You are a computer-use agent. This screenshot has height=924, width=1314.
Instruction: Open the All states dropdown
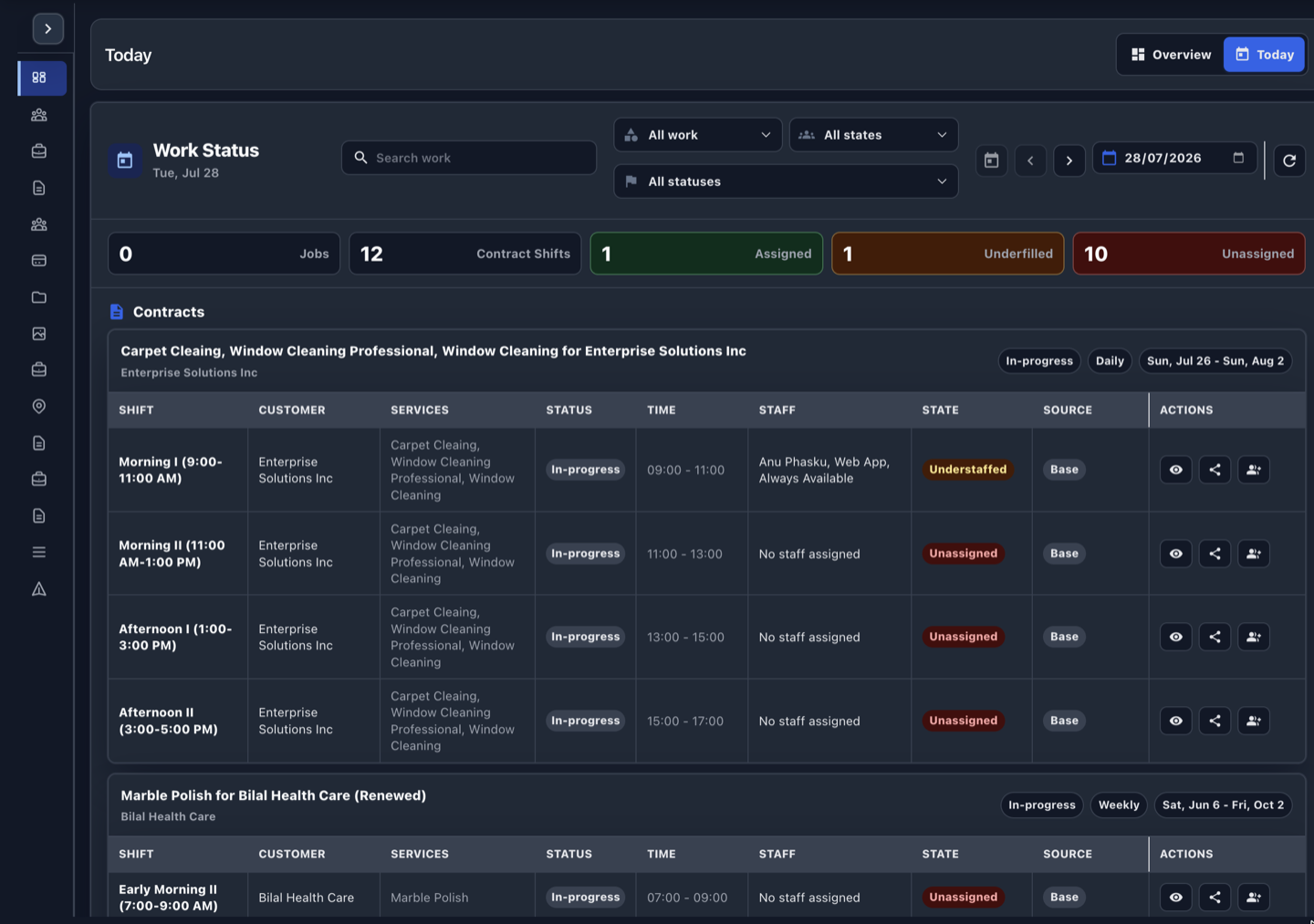pyautogui.click(x=873, y=135)
